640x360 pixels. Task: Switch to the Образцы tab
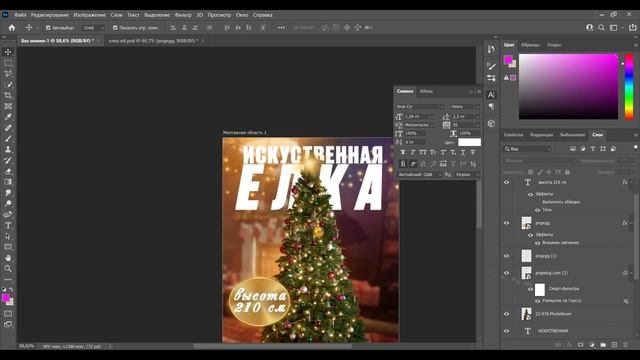(531, 45)
